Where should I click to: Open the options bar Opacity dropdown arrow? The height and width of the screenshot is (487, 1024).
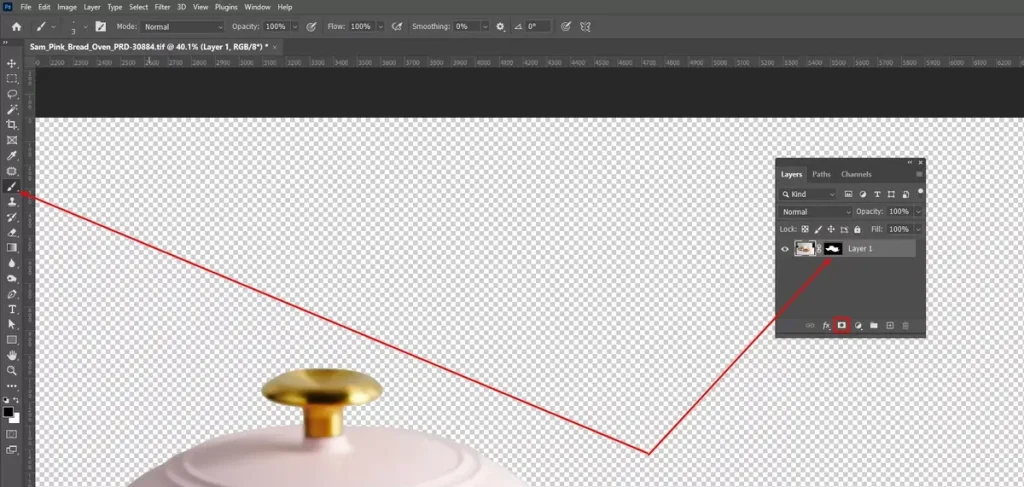tap(295, 27)
